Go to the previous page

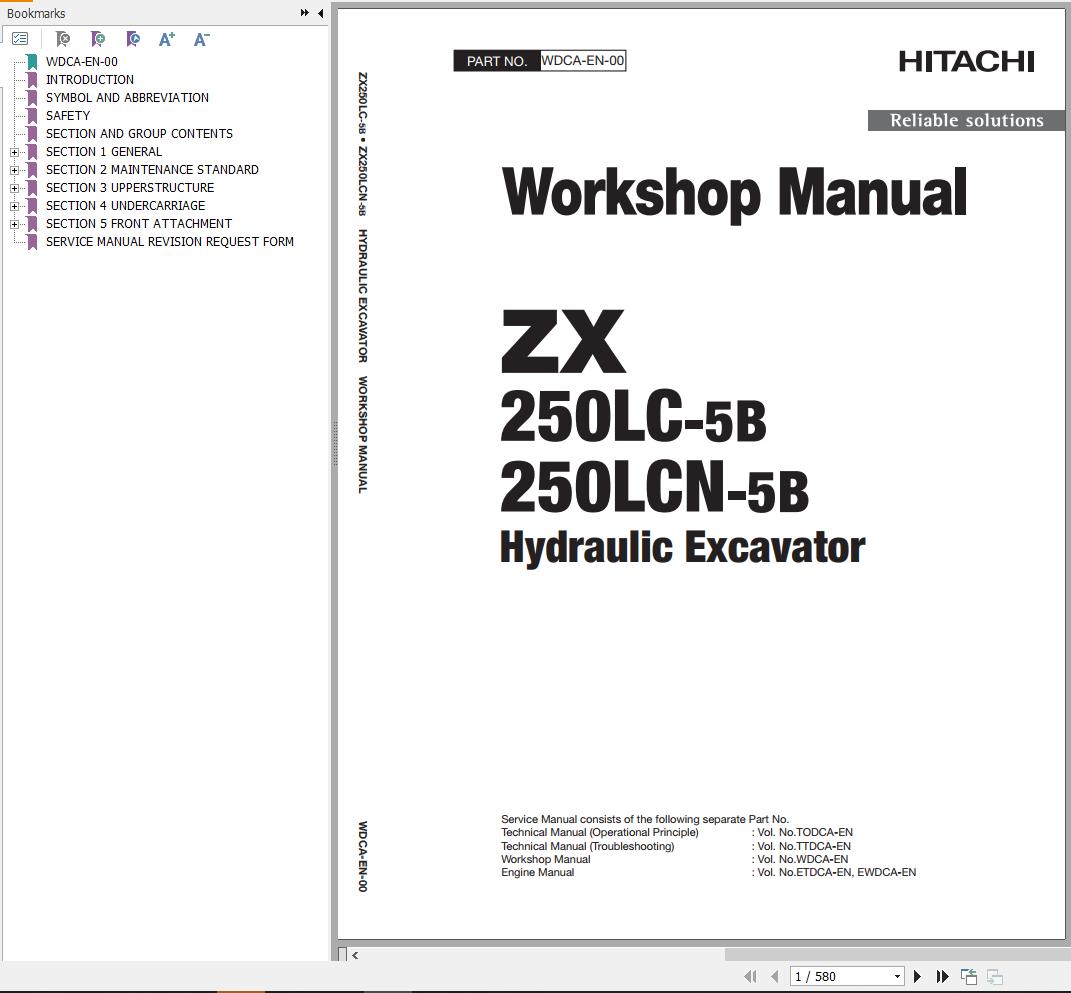[x=775, y=977]
